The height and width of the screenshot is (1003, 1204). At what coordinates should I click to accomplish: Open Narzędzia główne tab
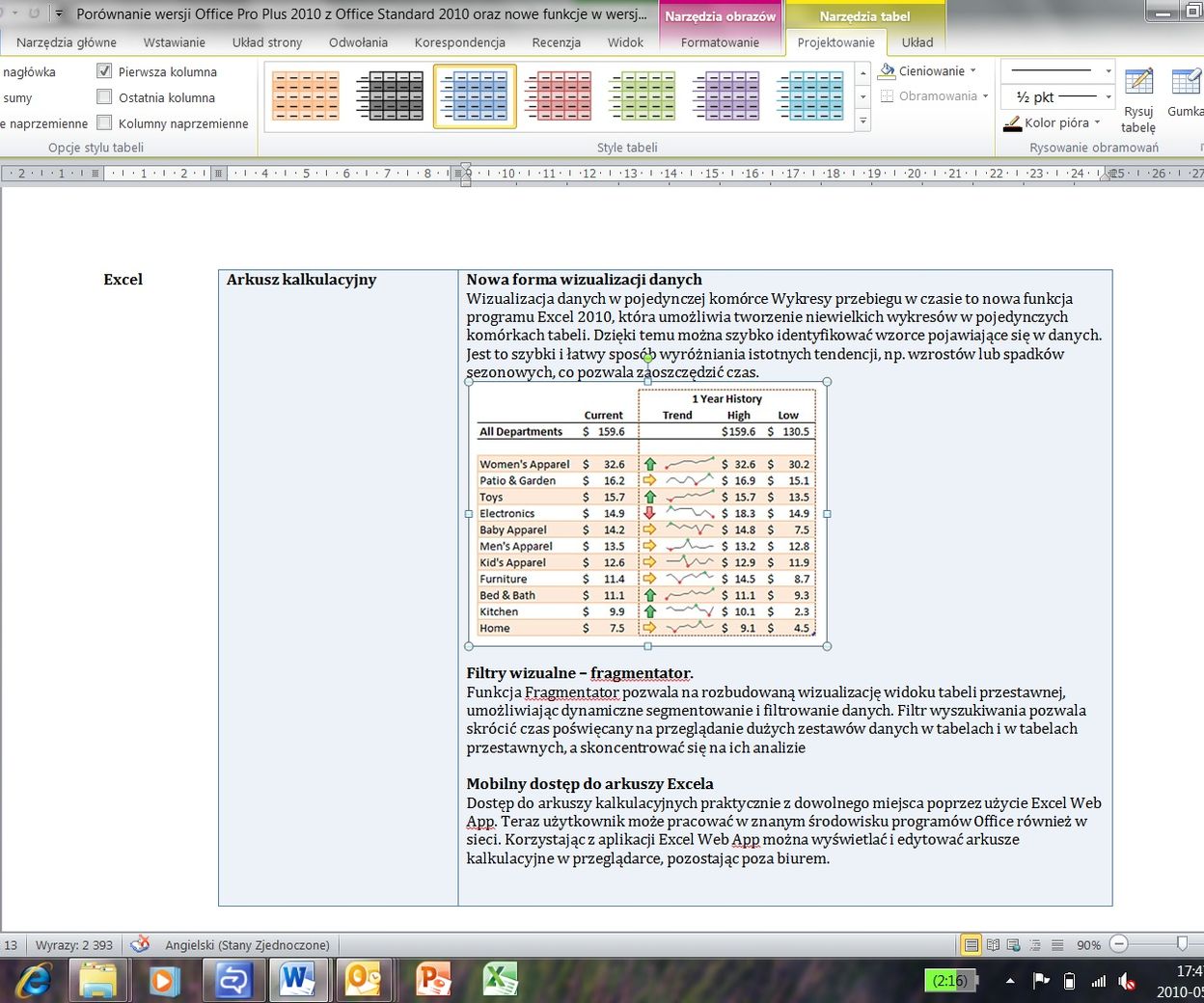pos(67,42)
